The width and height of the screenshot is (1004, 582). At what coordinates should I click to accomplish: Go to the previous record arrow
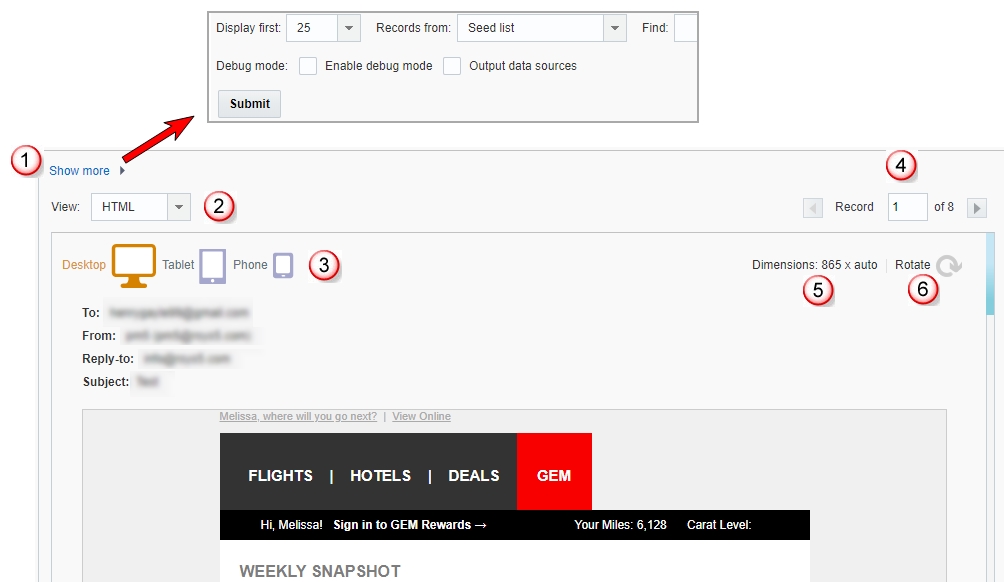point(813,207)
